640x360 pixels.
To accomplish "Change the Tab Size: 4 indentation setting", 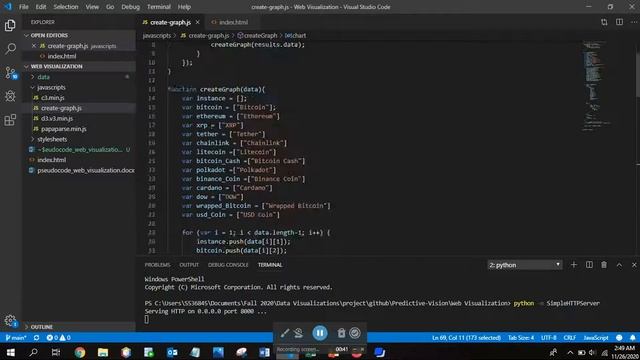I will (x=521, y=338).
